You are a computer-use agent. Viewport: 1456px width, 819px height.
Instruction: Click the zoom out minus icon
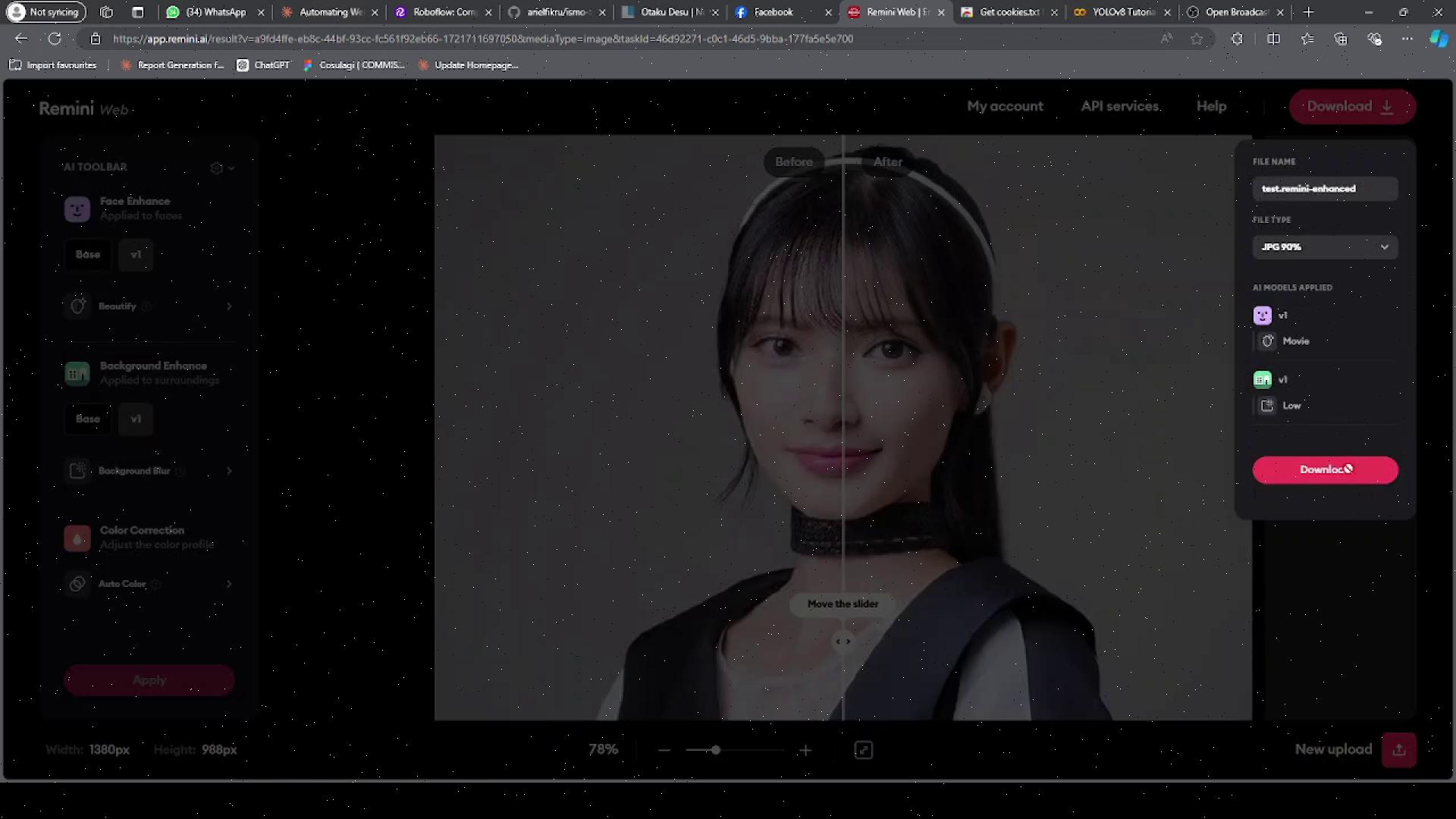pos(664,750)
